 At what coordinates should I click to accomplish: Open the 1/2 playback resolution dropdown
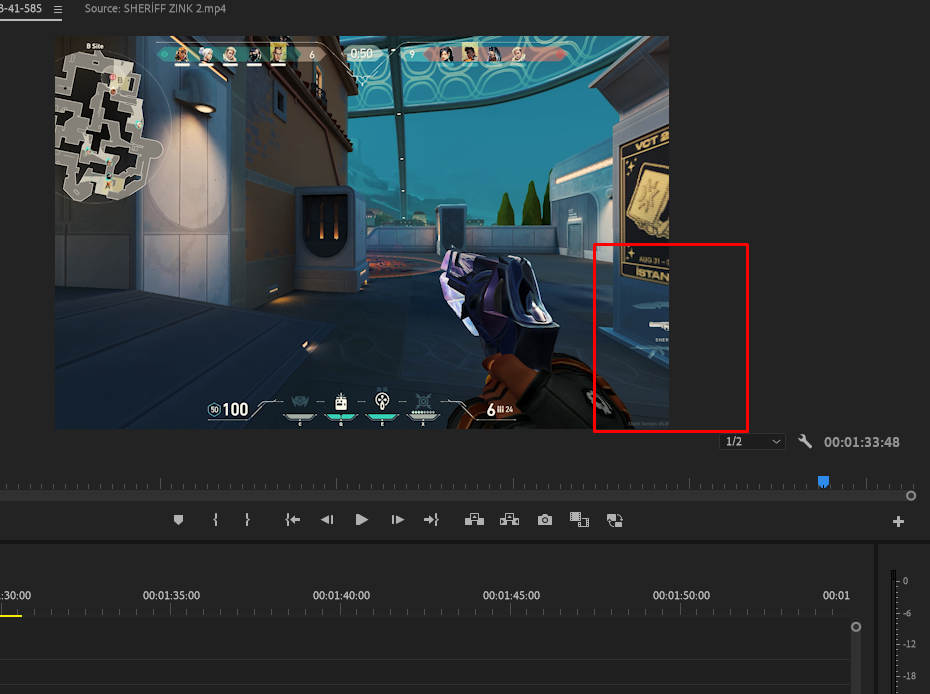tap(752, 441)
